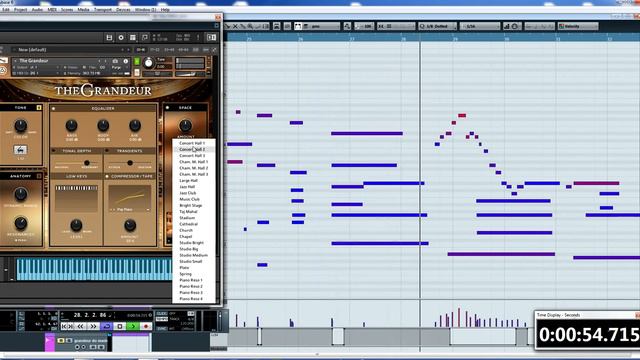640x360 pixels.
Task: Choose Taj Mahal reverb preset
Action: (188, 211)
